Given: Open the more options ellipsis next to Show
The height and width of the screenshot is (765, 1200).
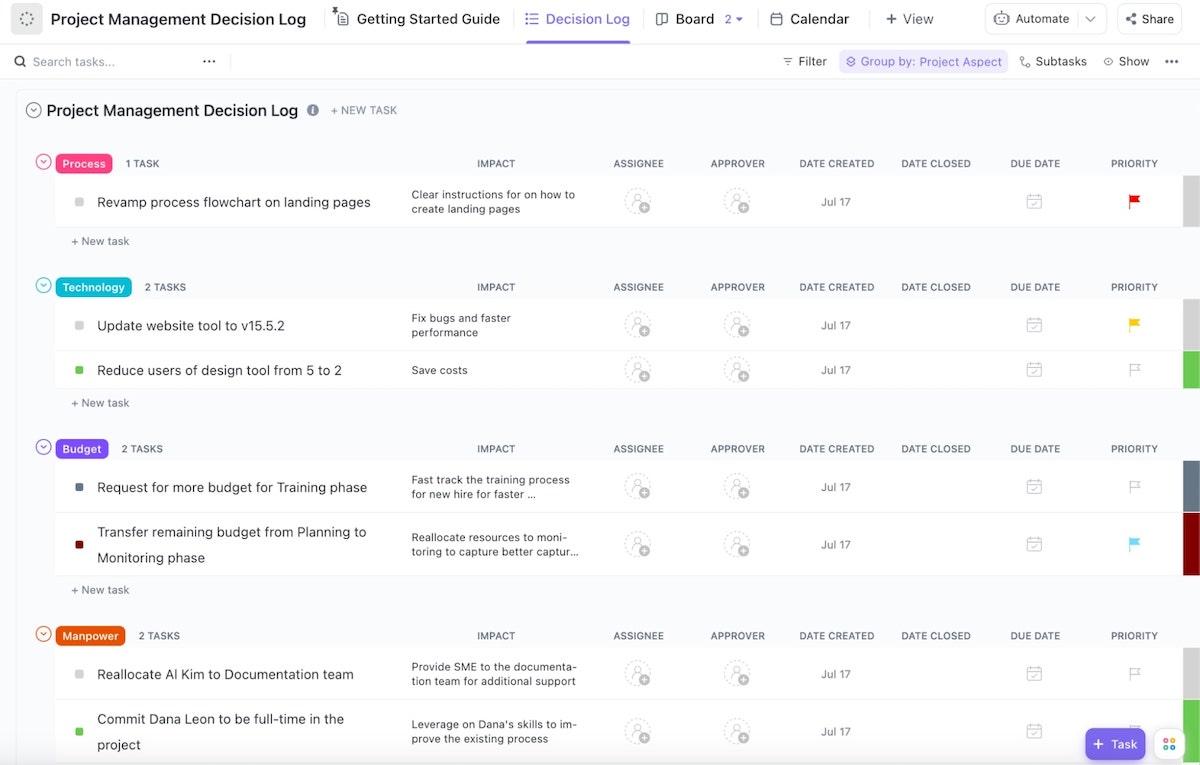Looking at the screenshot, I should pyautogui.click(x=1171, y=61).
